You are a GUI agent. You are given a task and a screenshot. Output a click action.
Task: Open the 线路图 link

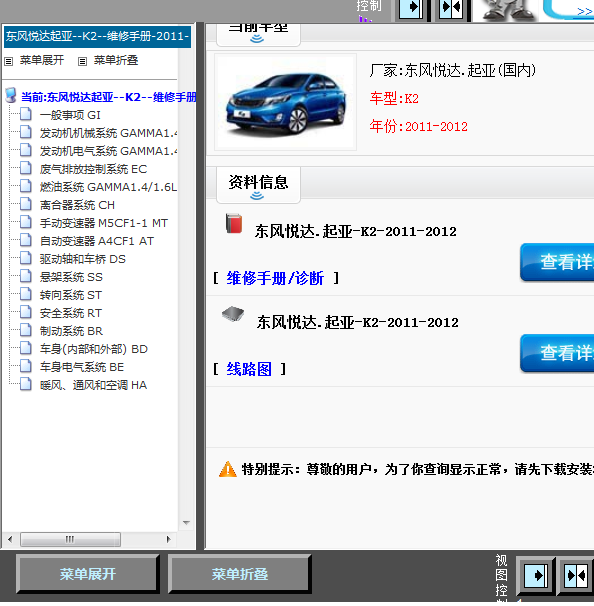(249, 369)
